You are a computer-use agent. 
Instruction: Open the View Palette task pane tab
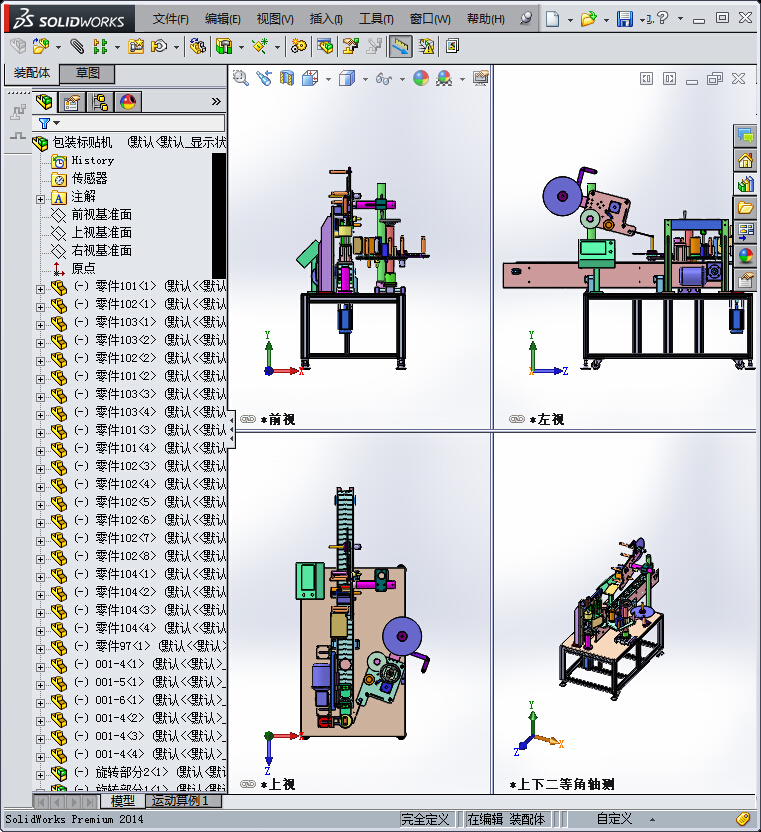[x=746, y=231]
